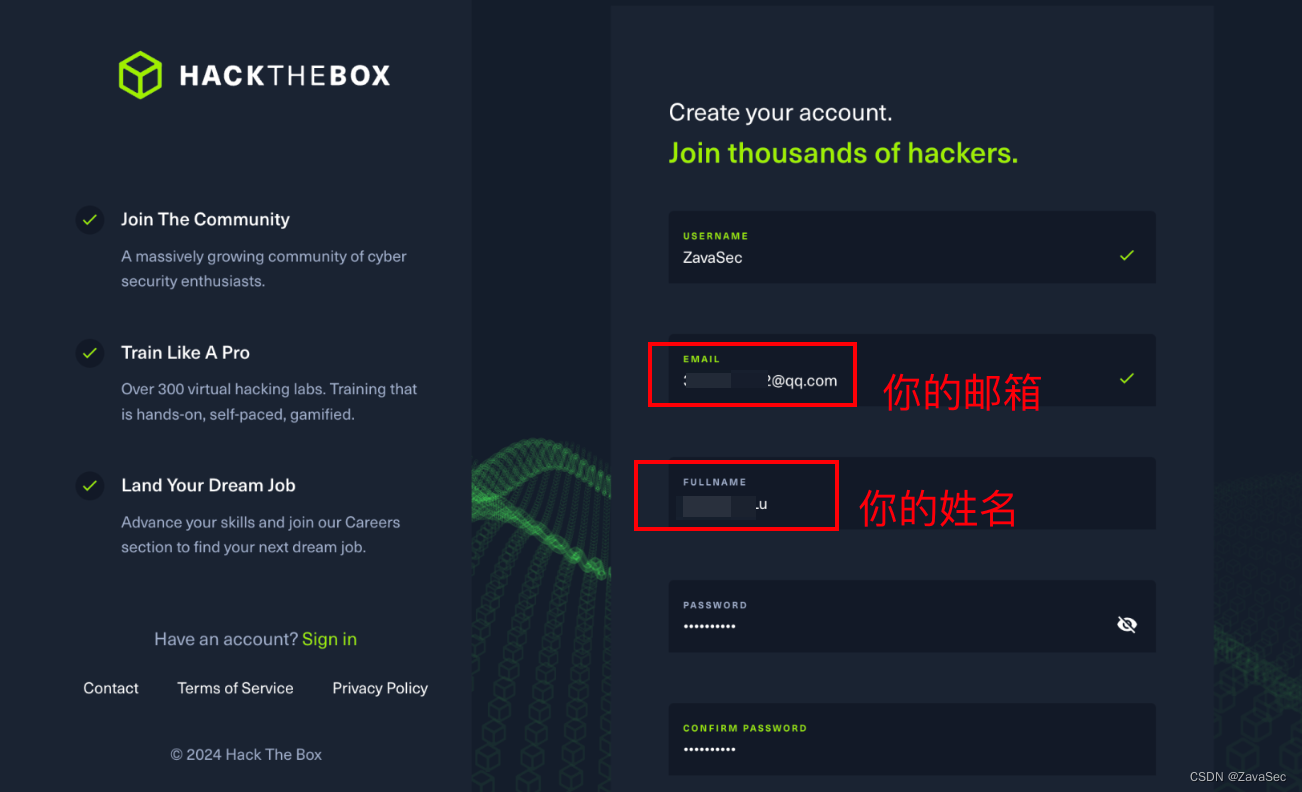Open the Contact link

(x=111, y=688)
